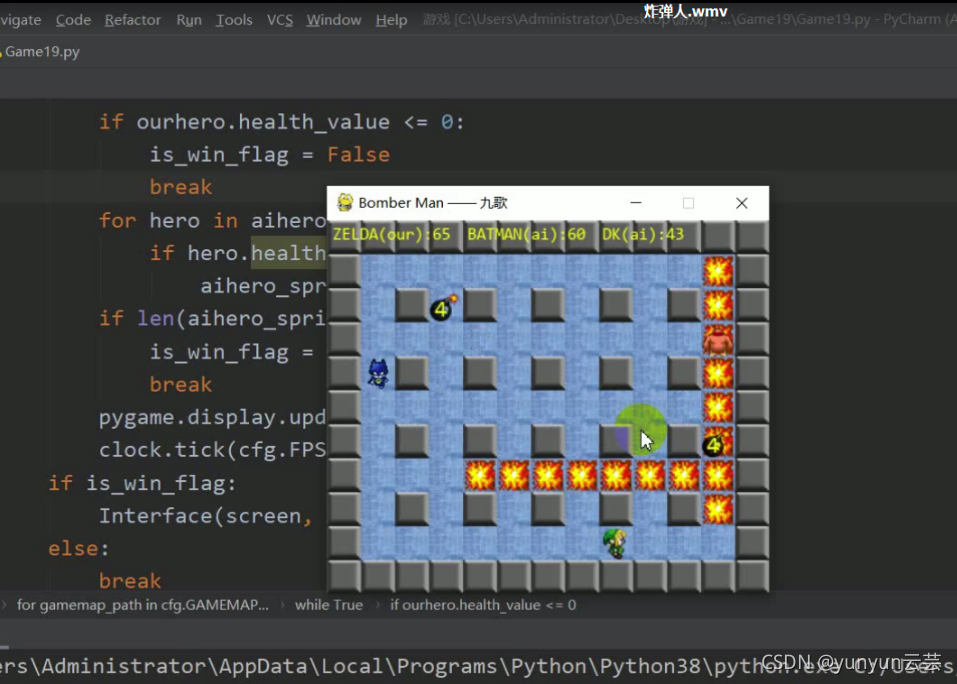
Task: Click the 'if ourhero.health_value <= 0' breadcrumb
Action: point(483,605)
